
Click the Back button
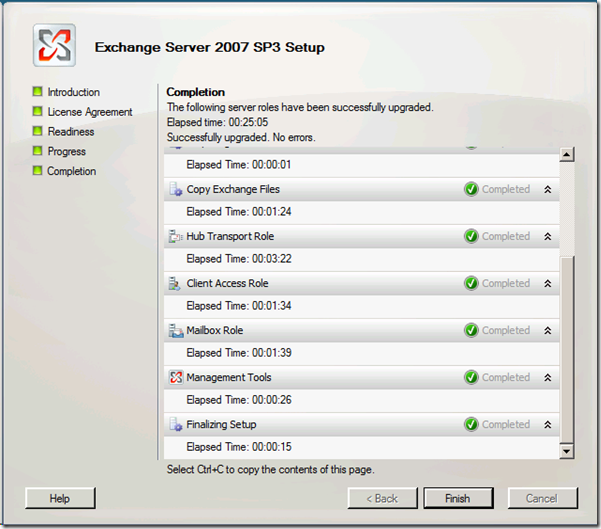[x=383, y=498]
